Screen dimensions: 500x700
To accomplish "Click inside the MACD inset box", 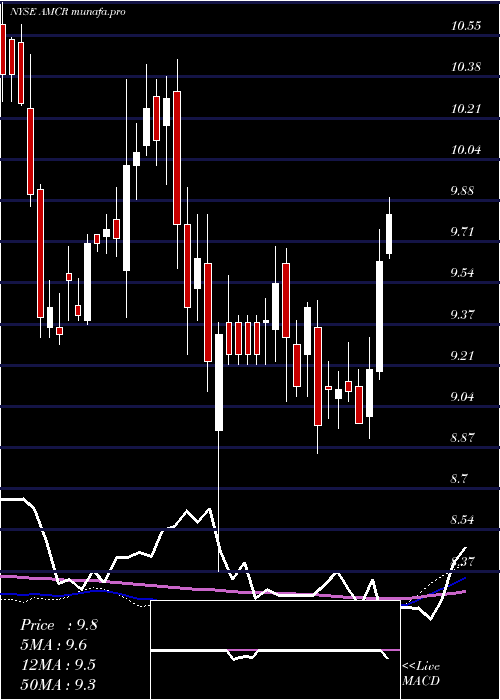I will click(x=275, y=650).
